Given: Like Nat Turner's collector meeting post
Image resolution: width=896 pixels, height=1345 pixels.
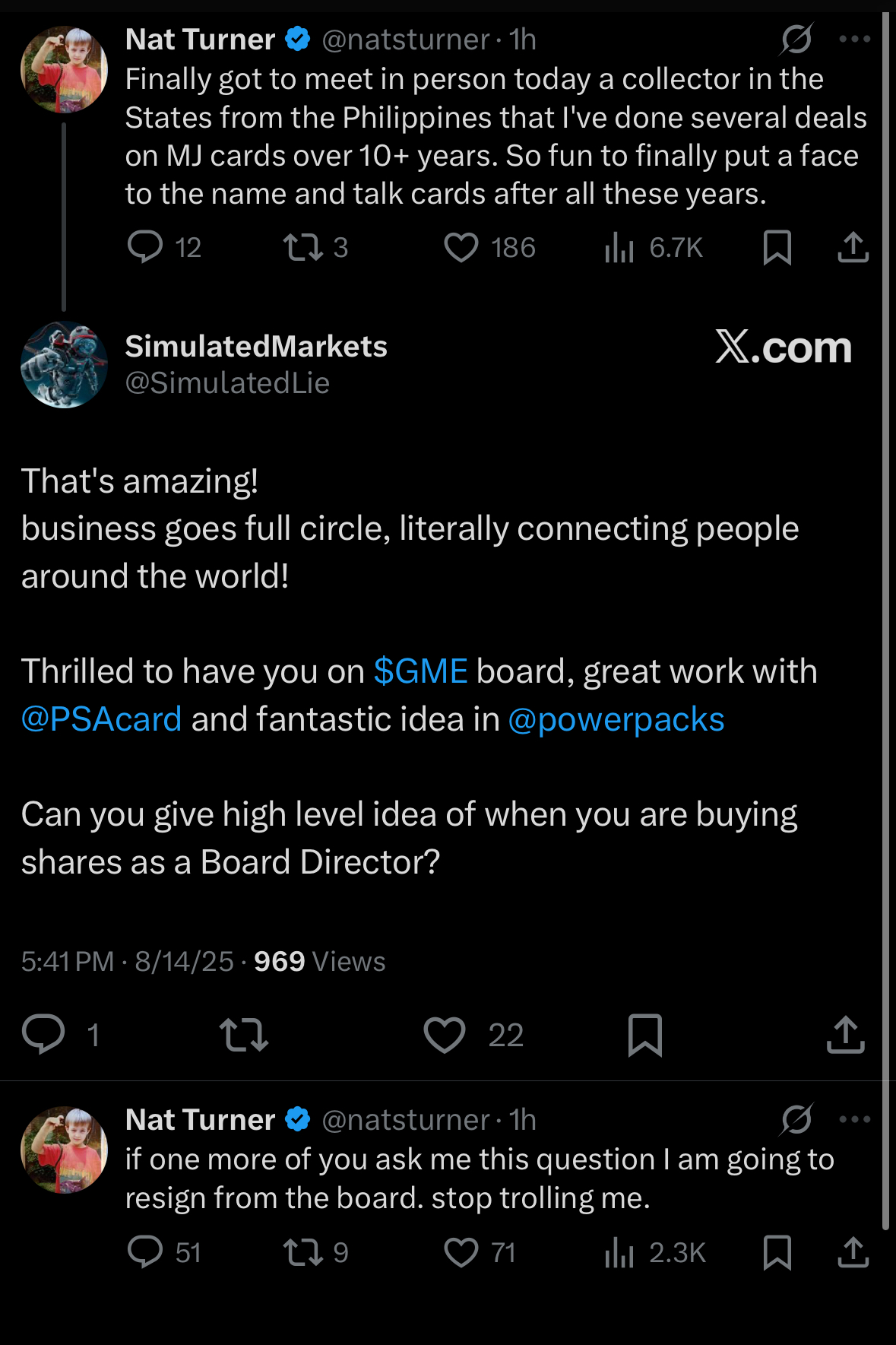Looking at the screenshot, I should 461,248.
